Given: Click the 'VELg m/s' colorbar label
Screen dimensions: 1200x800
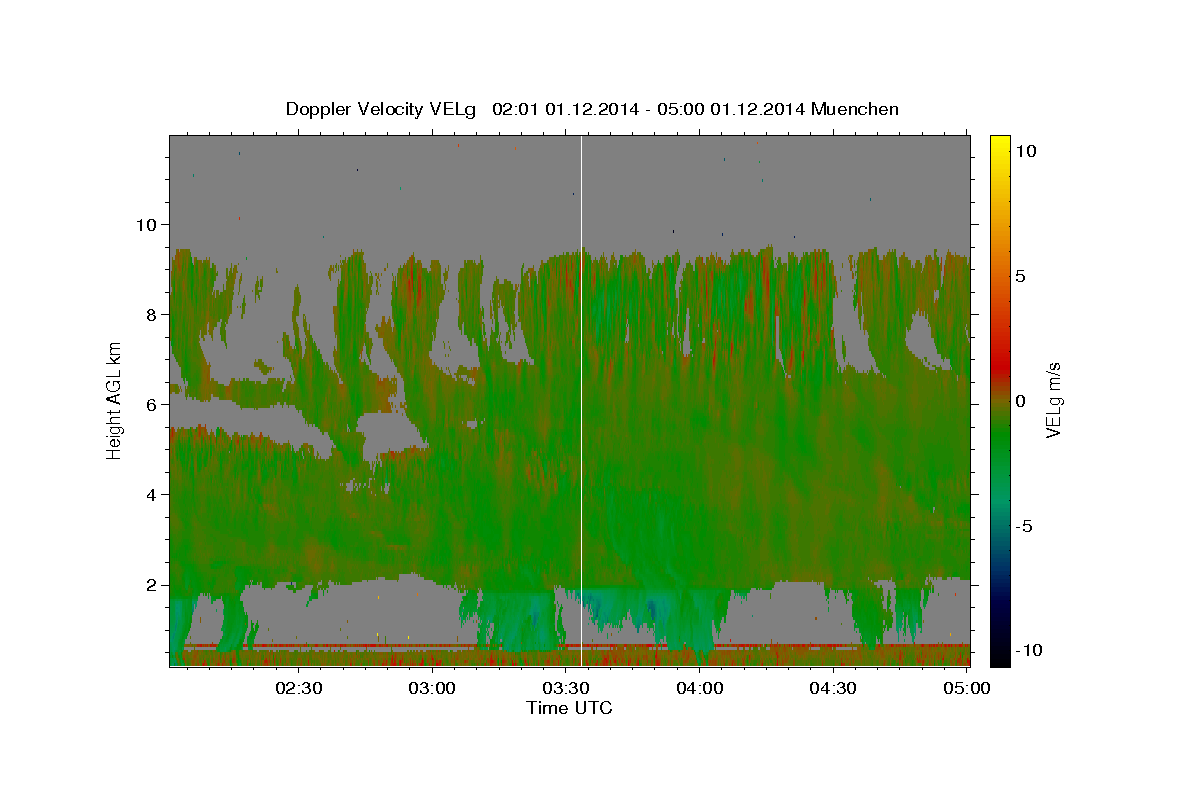Looking at the screenshot, I should (x=1053, y=401).
